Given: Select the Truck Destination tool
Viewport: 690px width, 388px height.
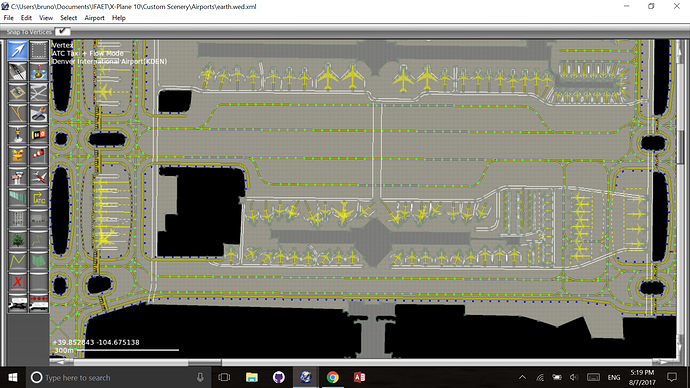Looking at the screenshot, I should pyautogui.click(x=39, y=303).
